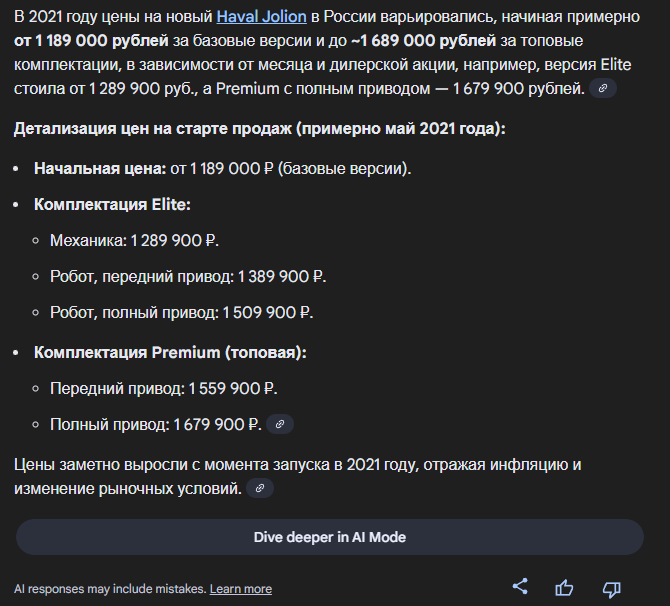Click Передний привод: 1 559 900 ₽ line
This screenshot has width=670, height=606.
pos(164,388)
